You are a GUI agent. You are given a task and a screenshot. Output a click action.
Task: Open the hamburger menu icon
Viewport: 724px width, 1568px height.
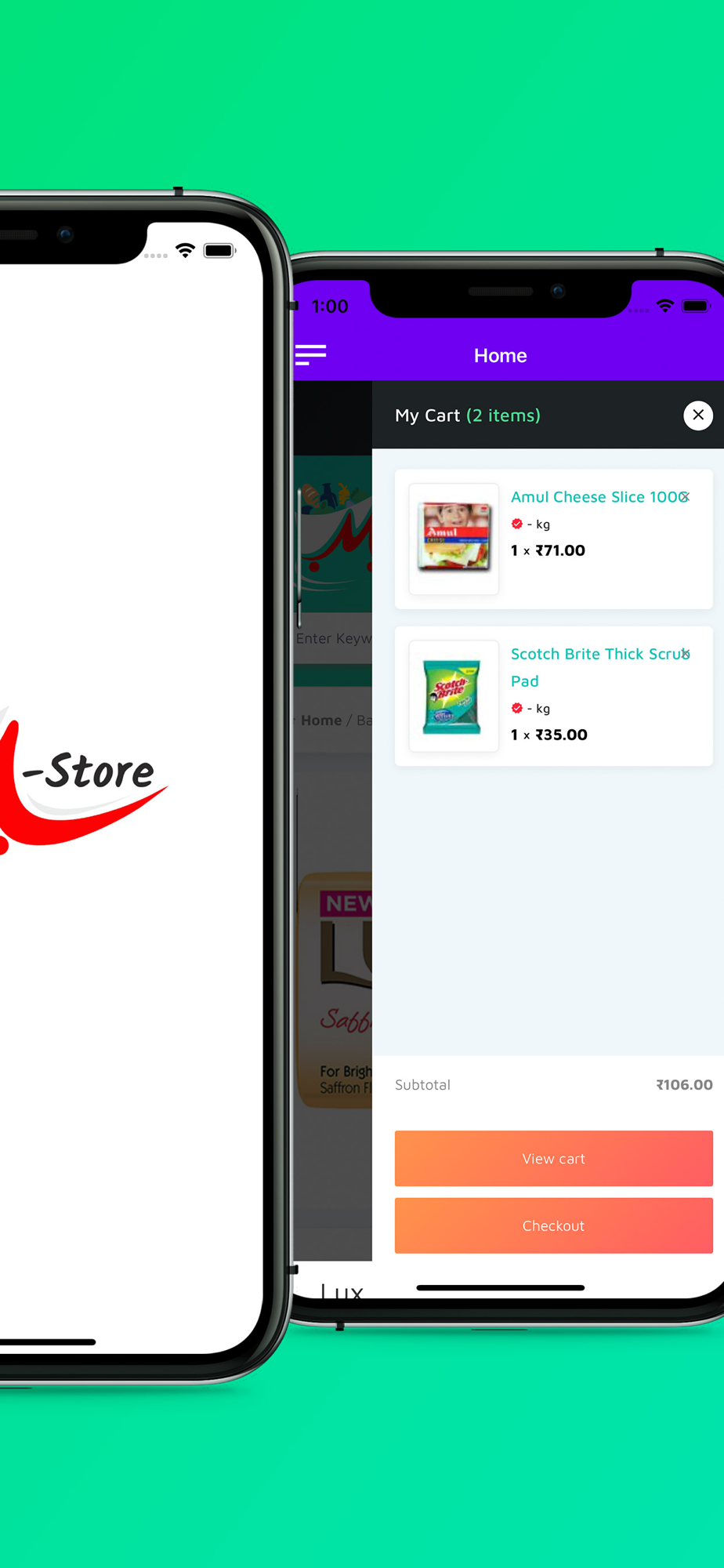[310, 355]
